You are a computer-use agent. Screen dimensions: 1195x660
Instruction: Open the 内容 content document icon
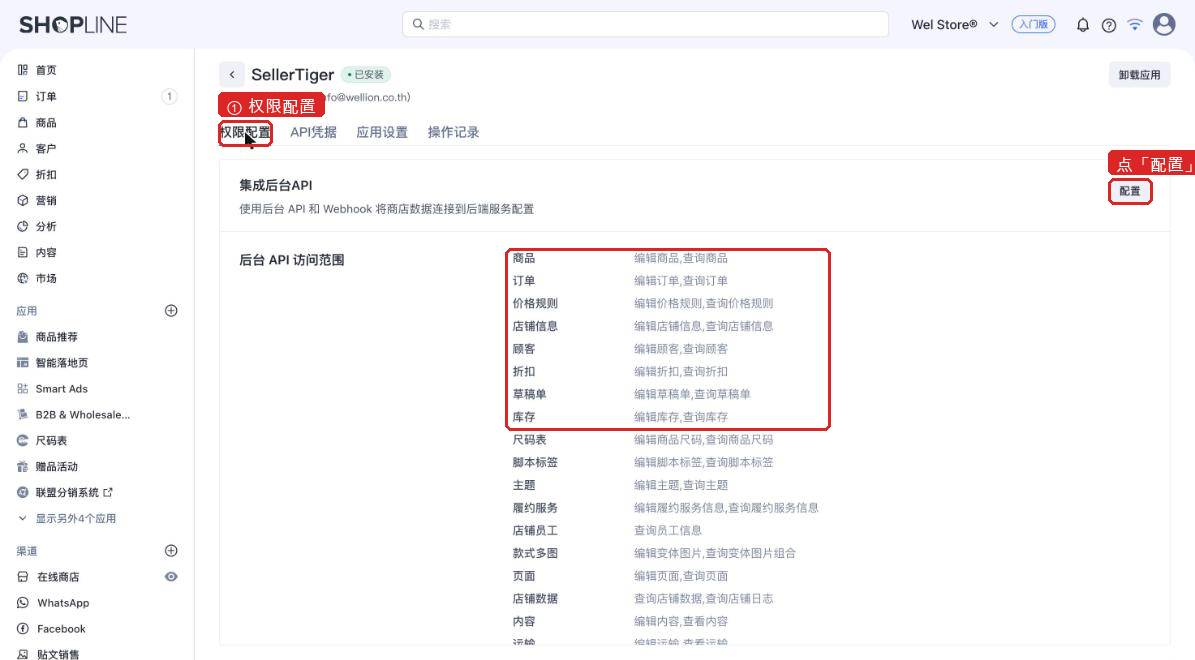23,252
